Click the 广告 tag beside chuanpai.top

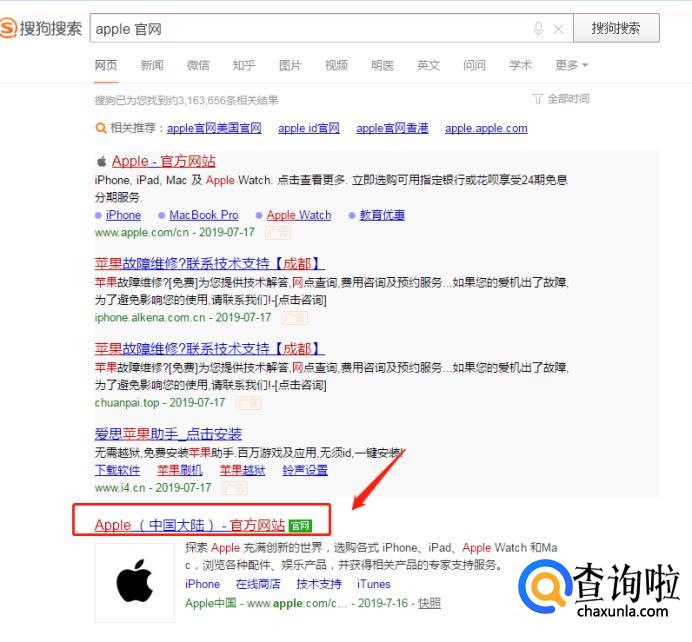248,403
